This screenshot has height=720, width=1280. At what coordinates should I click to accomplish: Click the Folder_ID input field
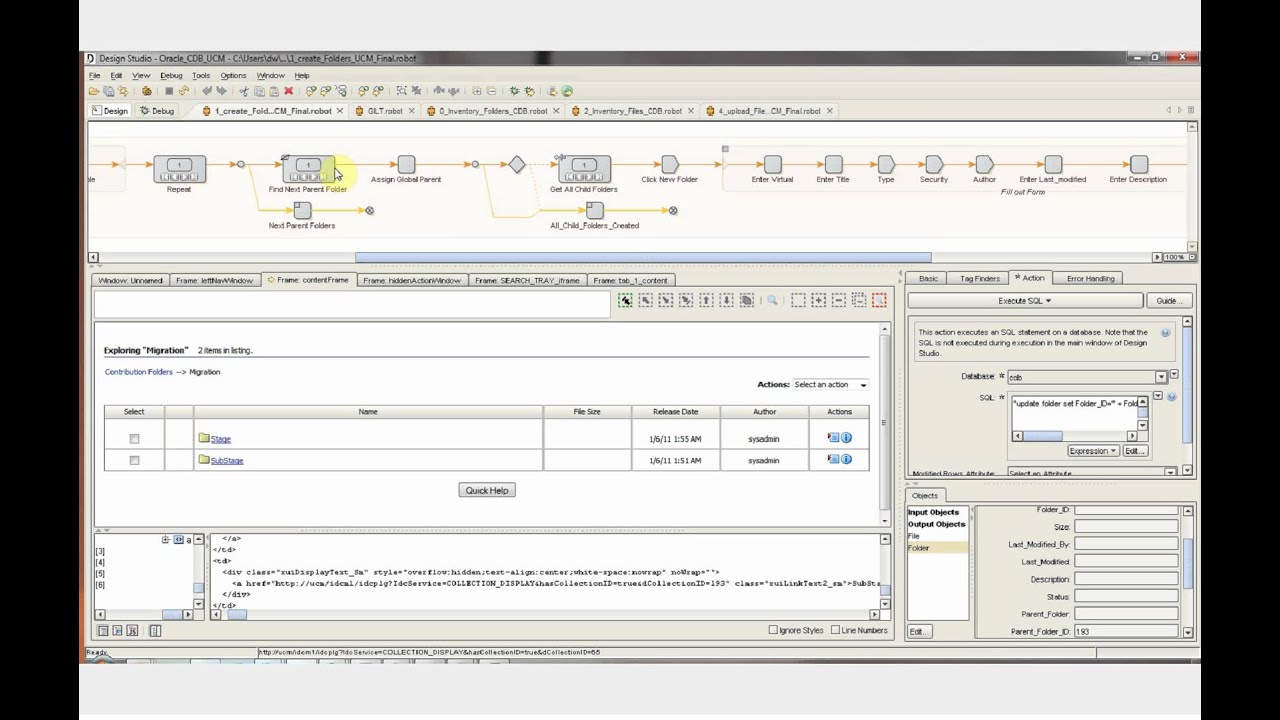(x=1127, y=510)
